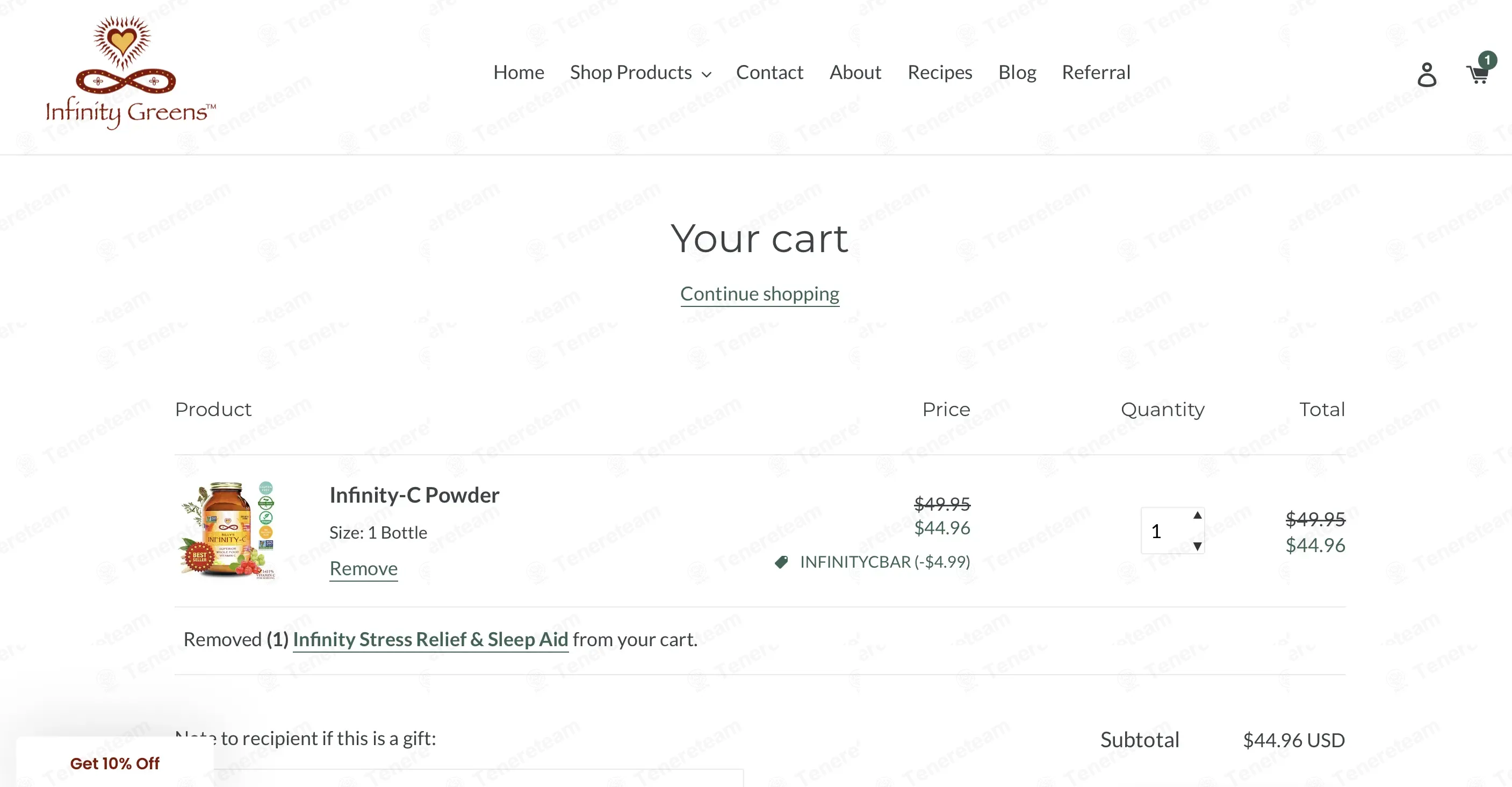Go to the Home page
Screen dimensions: 1512x787
519,72
